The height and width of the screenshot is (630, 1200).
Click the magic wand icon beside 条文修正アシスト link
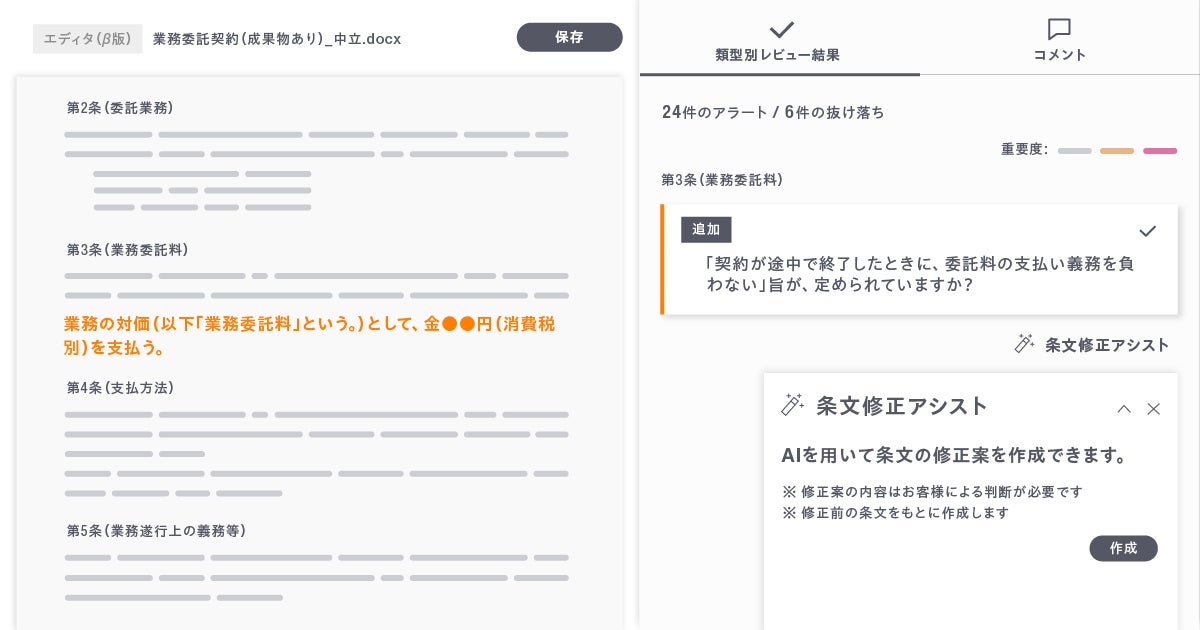pyautogui.click(x=1024, y=344)
